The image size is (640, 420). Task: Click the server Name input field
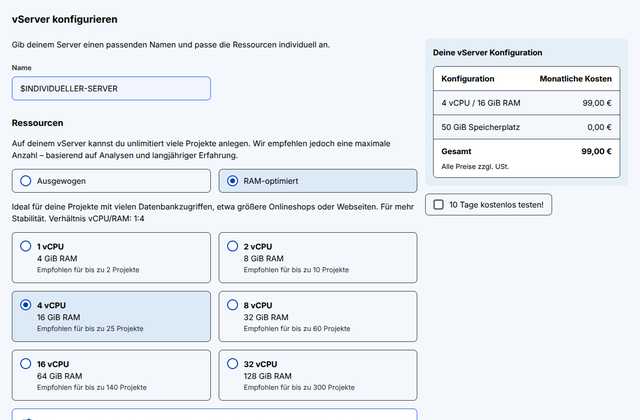111,89
